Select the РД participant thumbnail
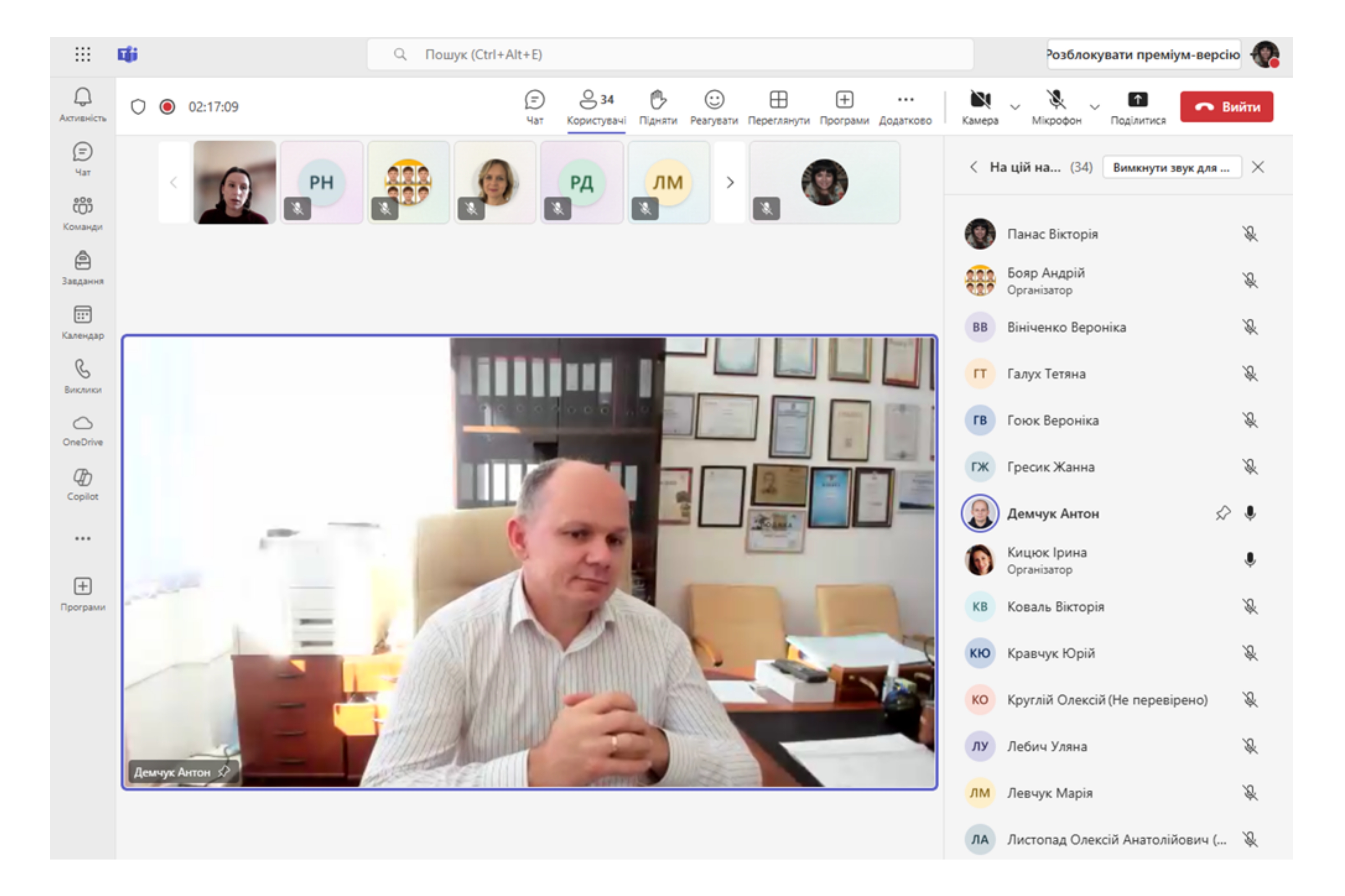1345x896 pixels. coord(581,182)
